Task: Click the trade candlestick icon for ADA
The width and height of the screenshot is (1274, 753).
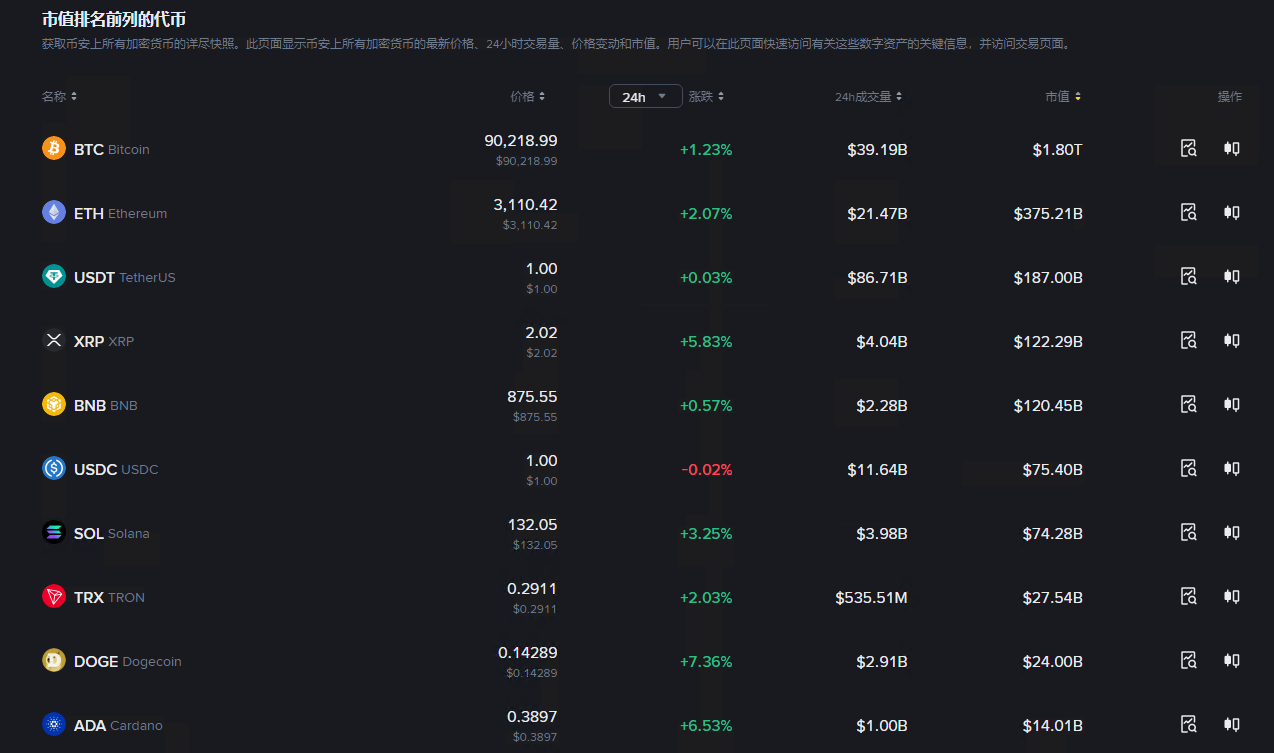Action: click(x=1231, y=725)
